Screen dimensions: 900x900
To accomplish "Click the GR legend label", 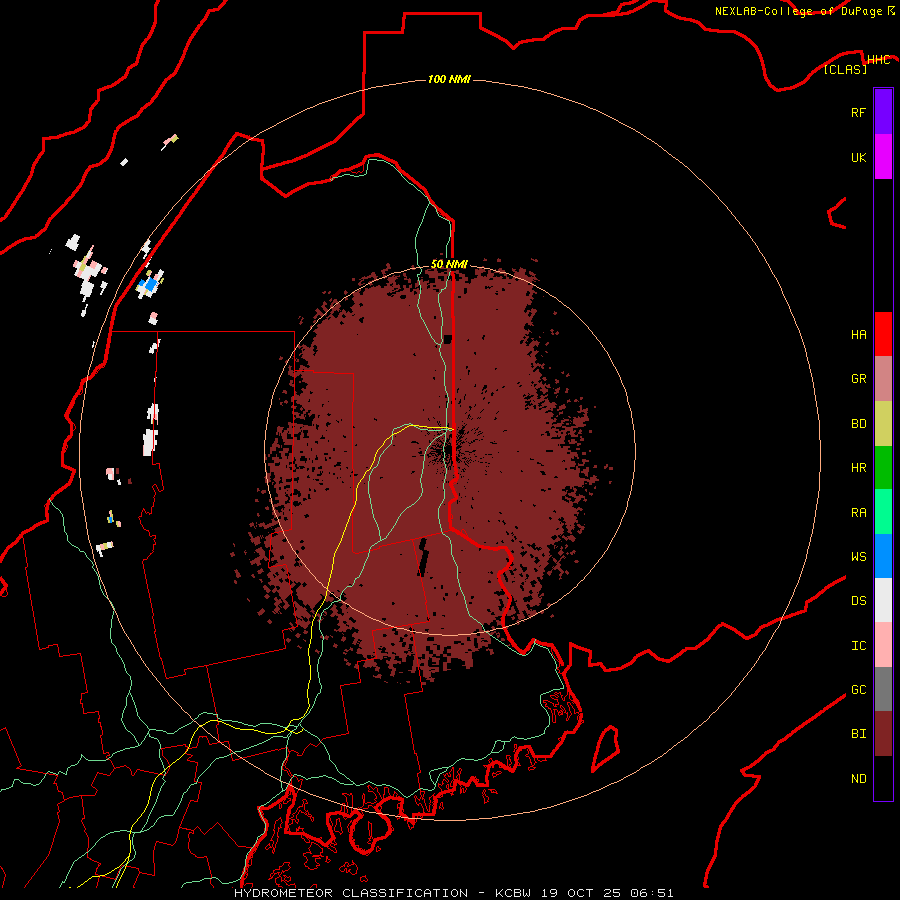I will [858, 379].
